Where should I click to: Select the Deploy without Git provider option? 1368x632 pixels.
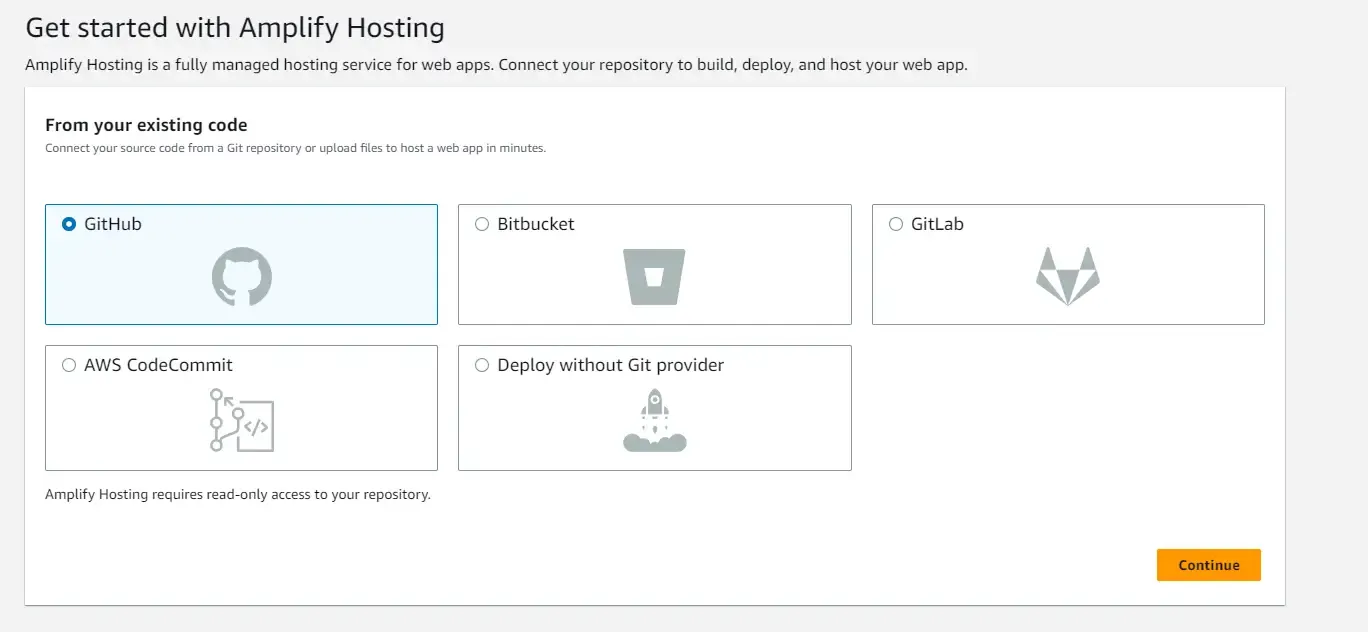(x=481, y=366)
